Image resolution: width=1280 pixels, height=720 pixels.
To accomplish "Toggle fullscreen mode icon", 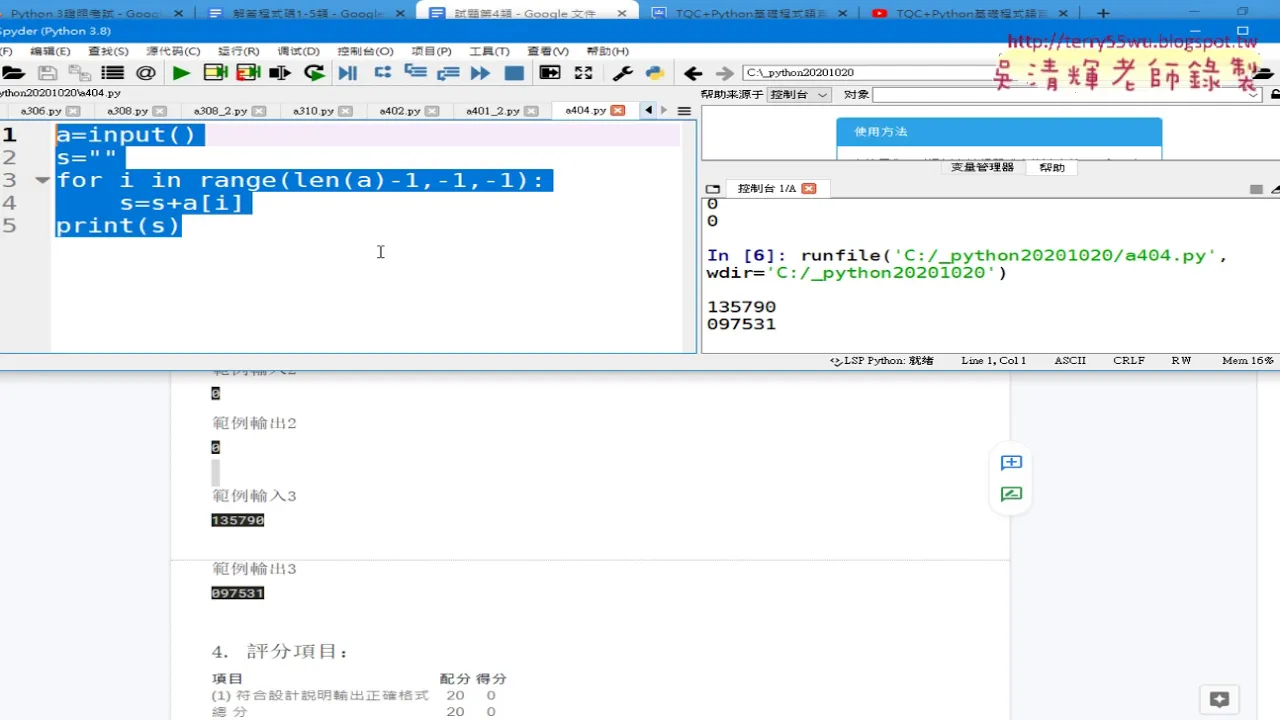I will click(x=584, y=73).
